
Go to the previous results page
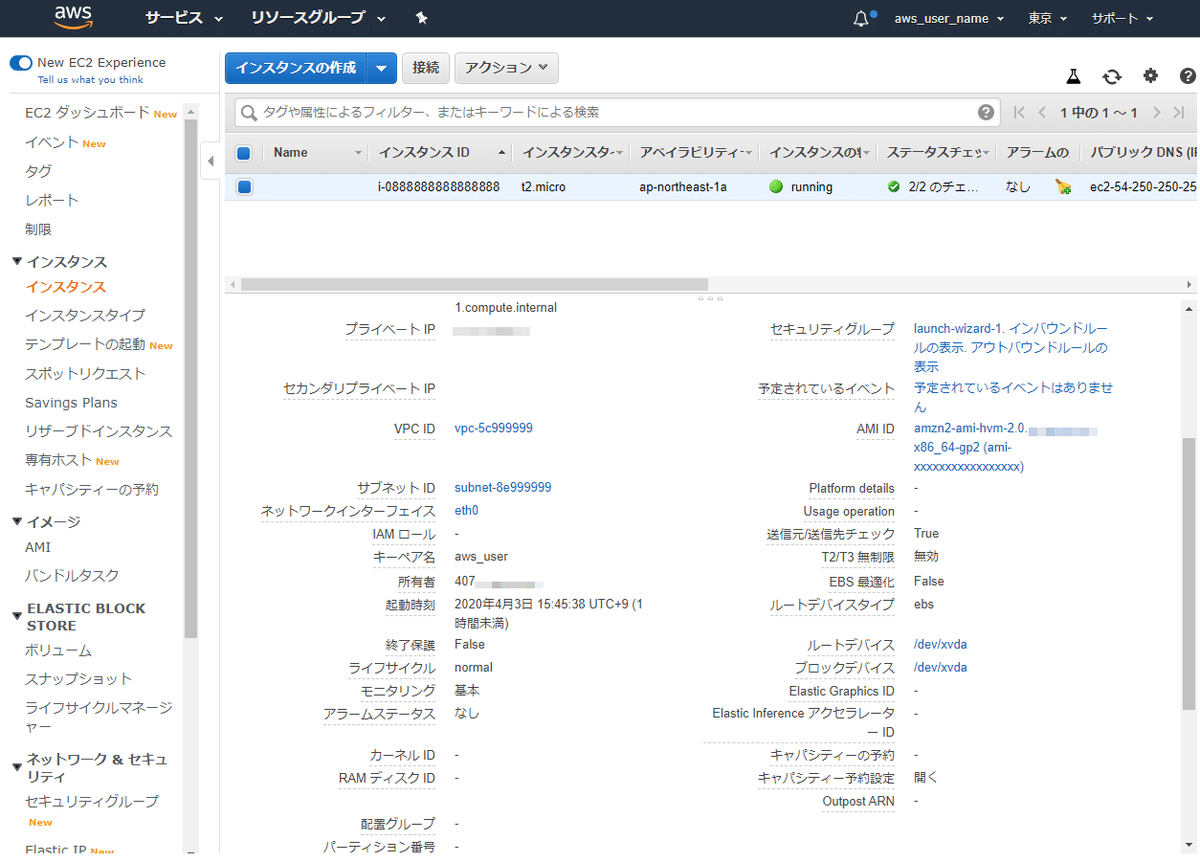click(1043, 113)
